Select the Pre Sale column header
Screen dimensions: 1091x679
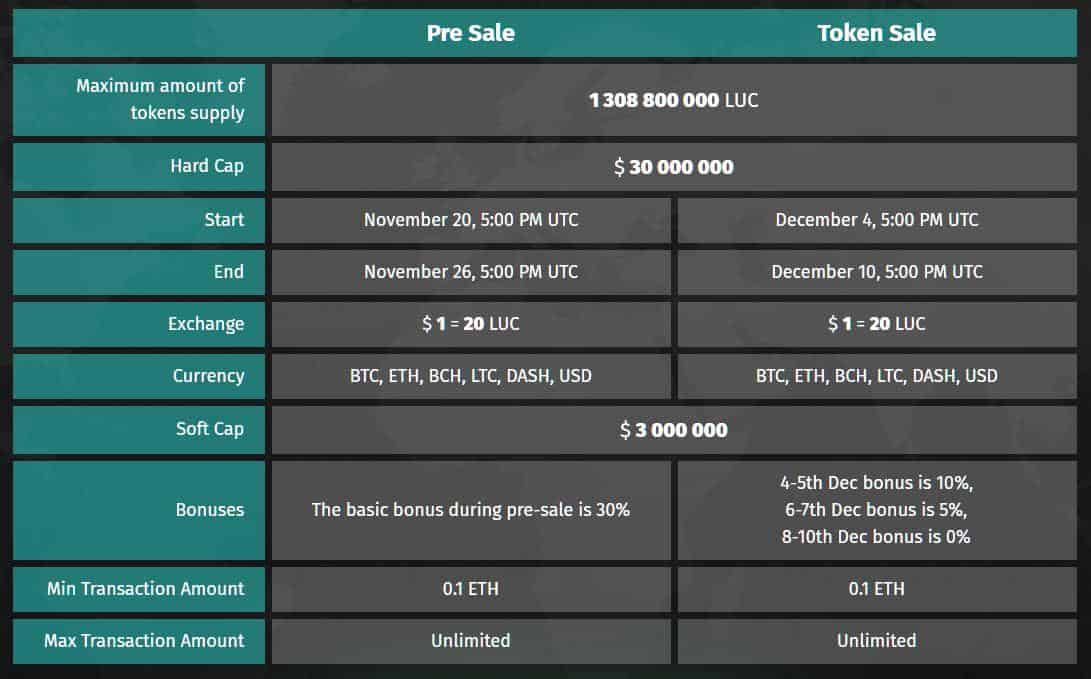[470, 33]
